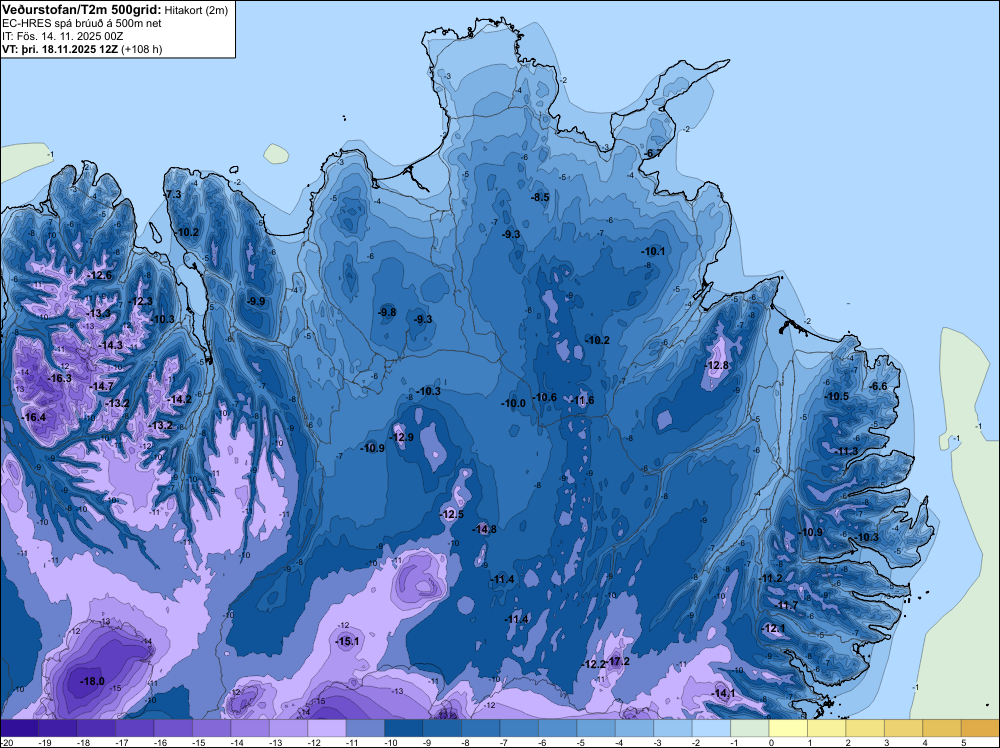Click the map title 'Veðurstofan/T2m 500grid: Hitakort (2m)'
The width and height of the screenshot is (1000, 748).
114,9
